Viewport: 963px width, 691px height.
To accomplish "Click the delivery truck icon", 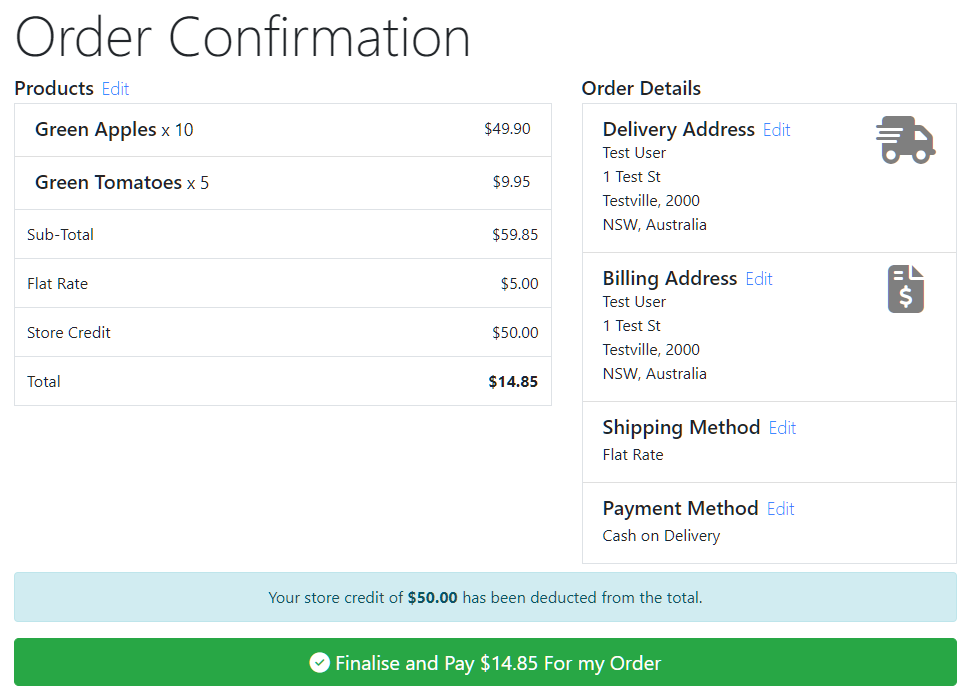I will click(x=905, y=140).
